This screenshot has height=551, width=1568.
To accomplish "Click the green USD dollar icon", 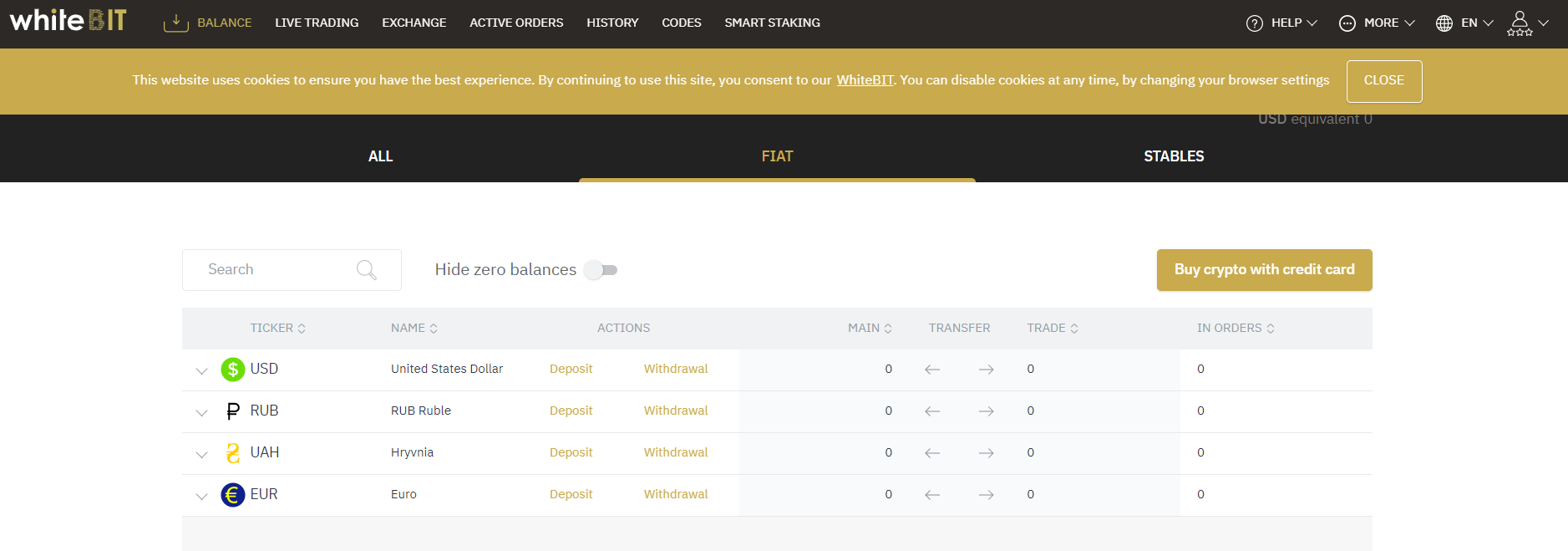I will (x=232, y=370).
